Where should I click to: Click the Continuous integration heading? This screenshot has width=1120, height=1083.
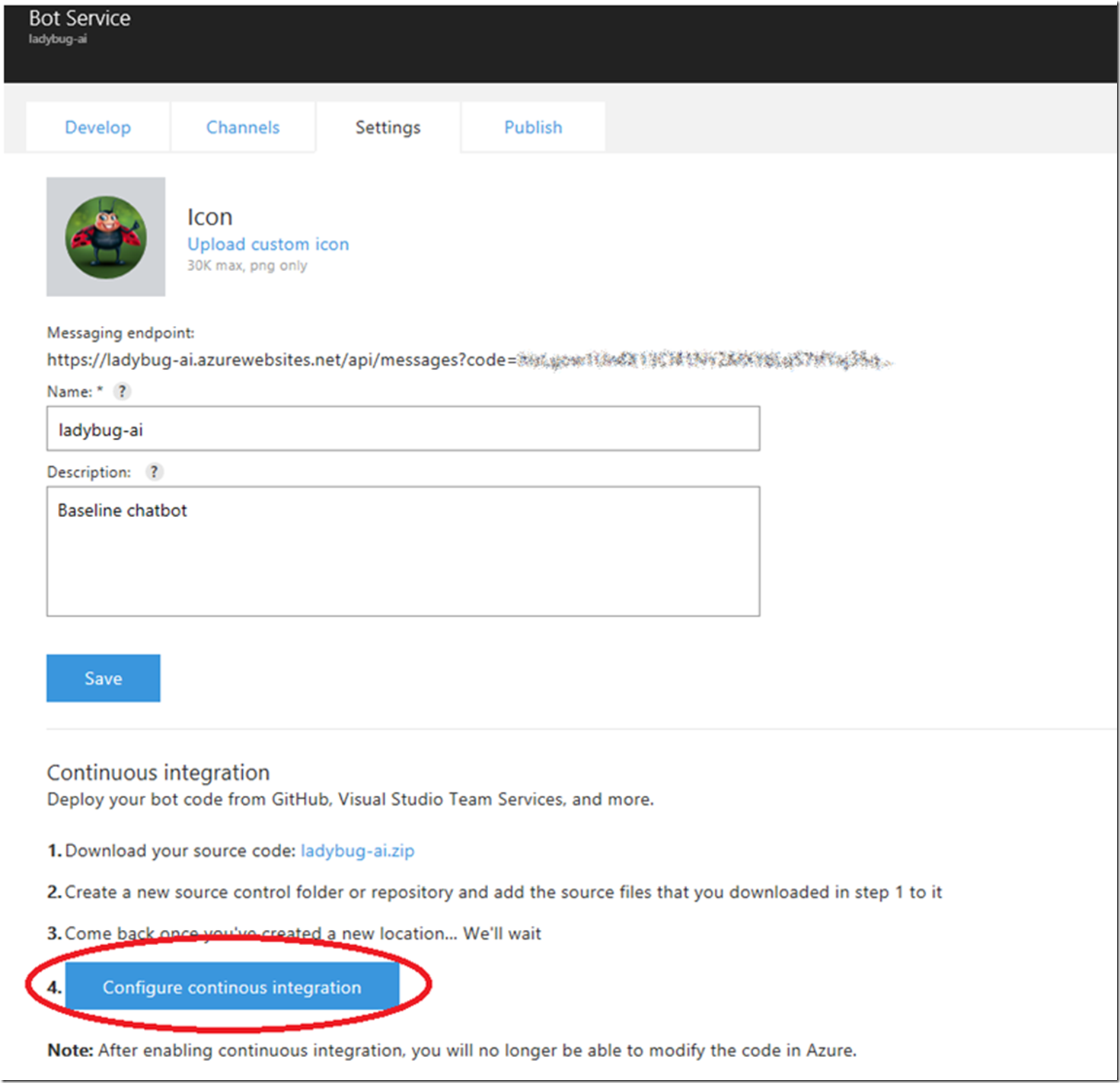click(158, 772)
